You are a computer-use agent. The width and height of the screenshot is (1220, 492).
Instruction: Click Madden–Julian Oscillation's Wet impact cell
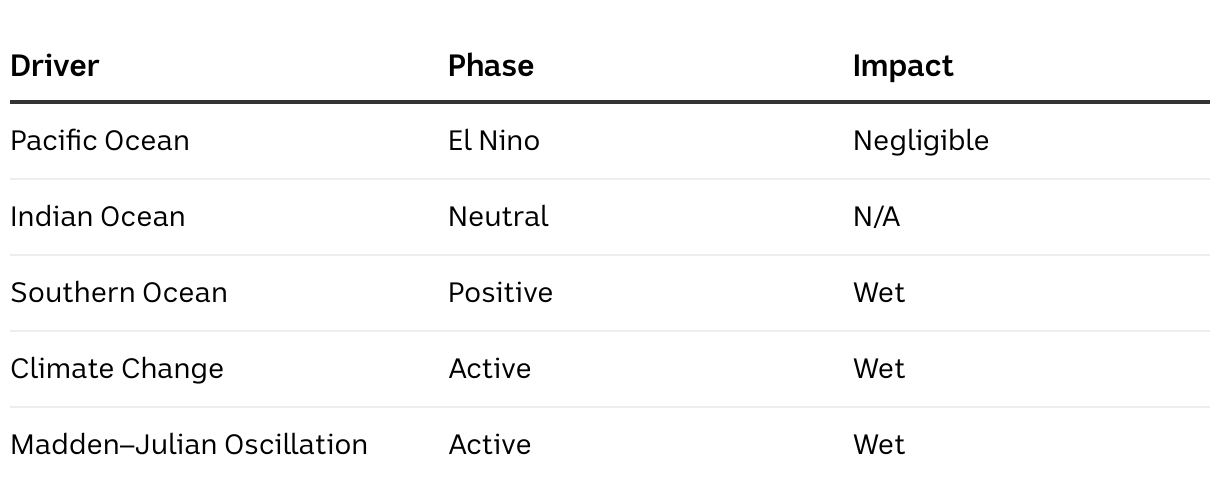point(878,445)
